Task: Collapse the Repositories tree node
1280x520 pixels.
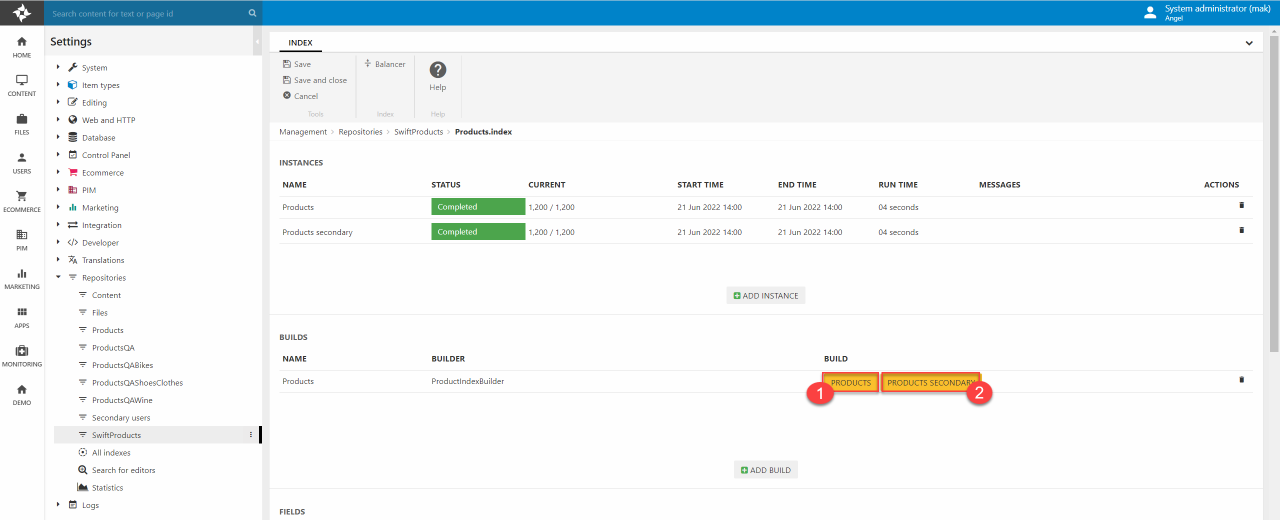Action: [59, 278]
